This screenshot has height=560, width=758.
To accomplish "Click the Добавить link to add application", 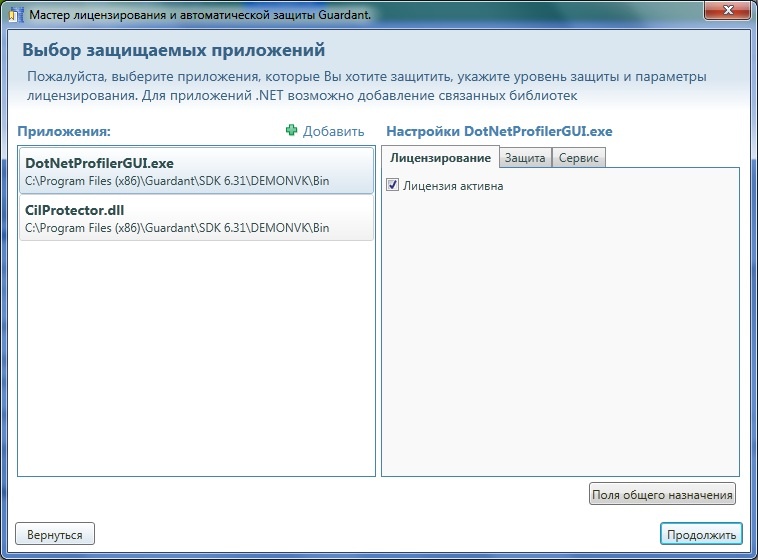I will click(x=334, y=131).
